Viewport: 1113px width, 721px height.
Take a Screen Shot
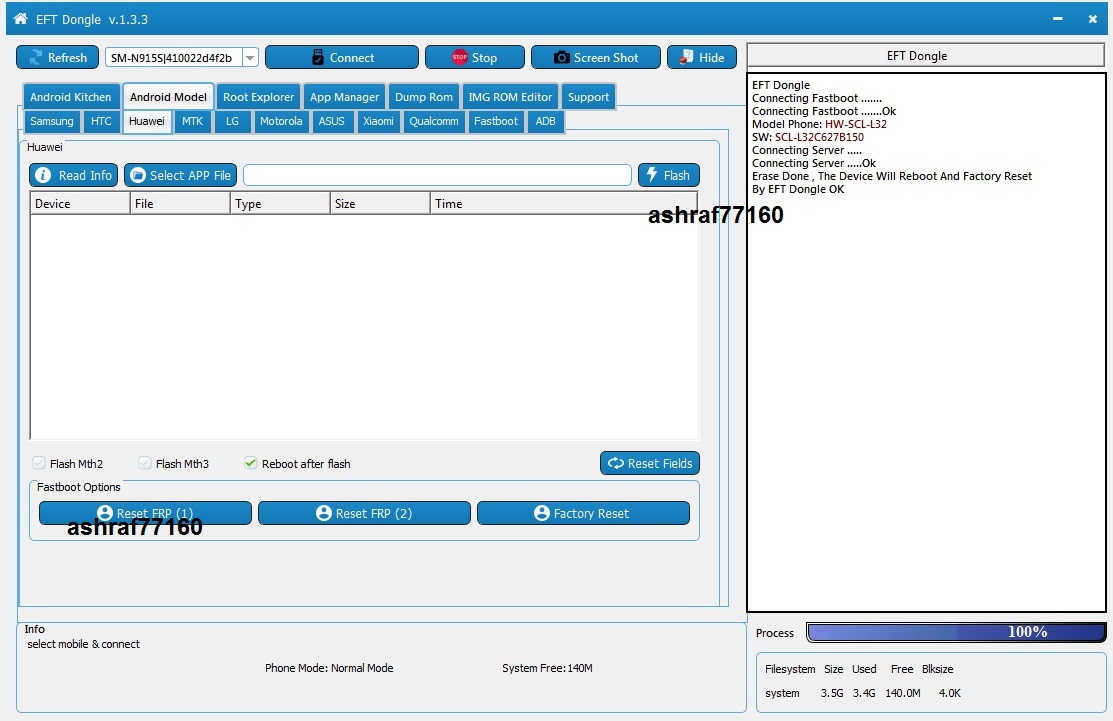[x=596, y=57]
